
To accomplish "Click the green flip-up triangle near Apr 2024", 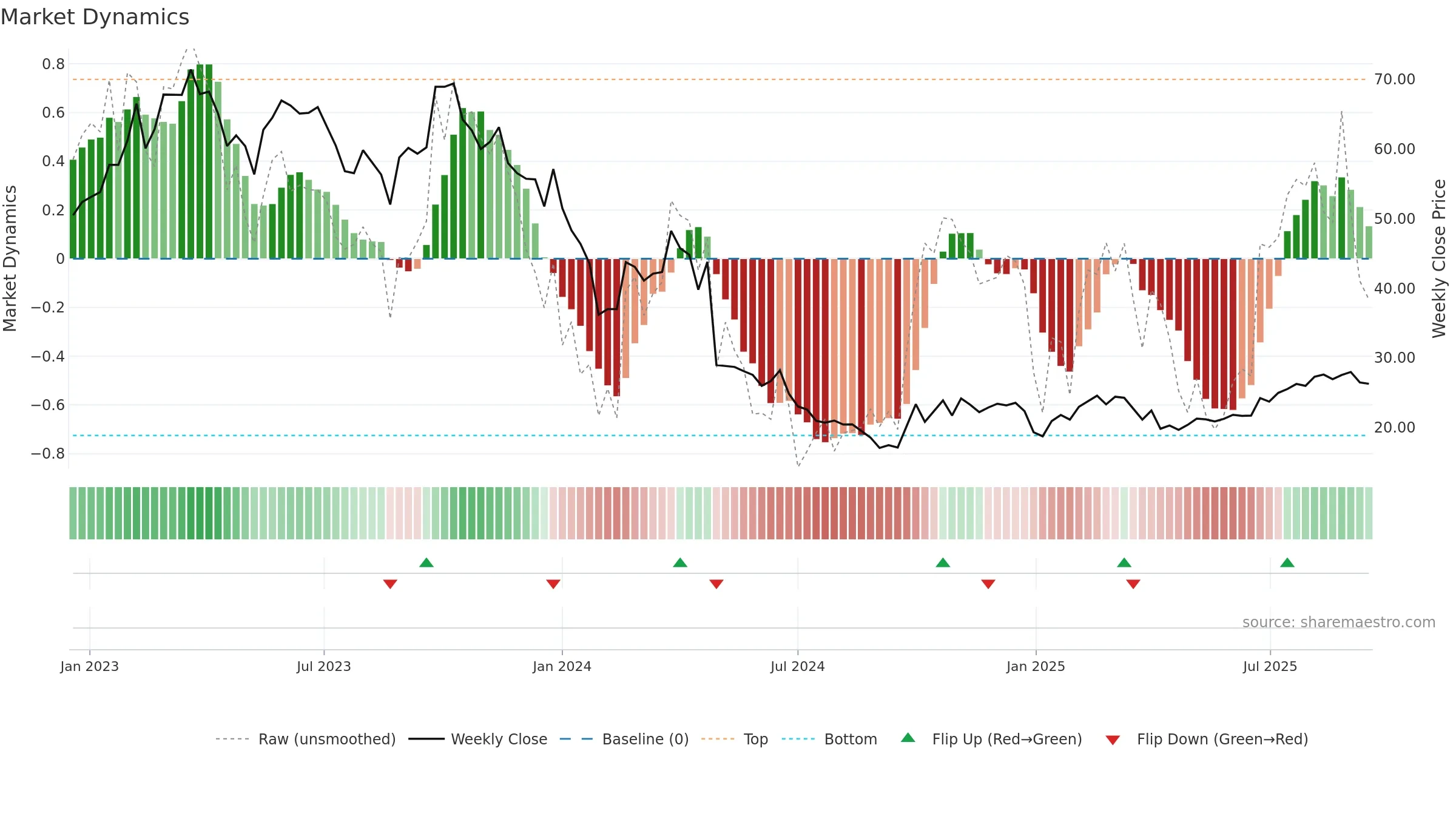I will point(680,562).
